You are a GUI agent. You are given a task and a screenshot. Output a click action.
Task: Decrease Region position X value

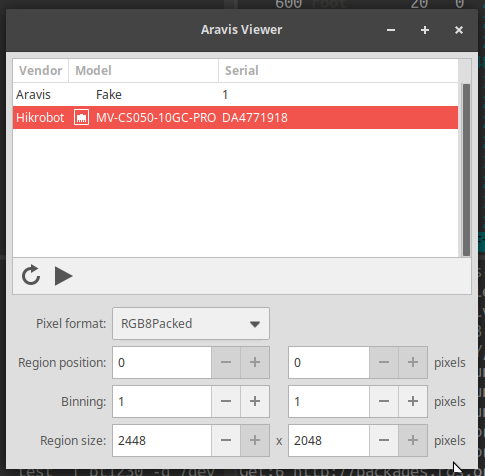(x=226, y=363)
